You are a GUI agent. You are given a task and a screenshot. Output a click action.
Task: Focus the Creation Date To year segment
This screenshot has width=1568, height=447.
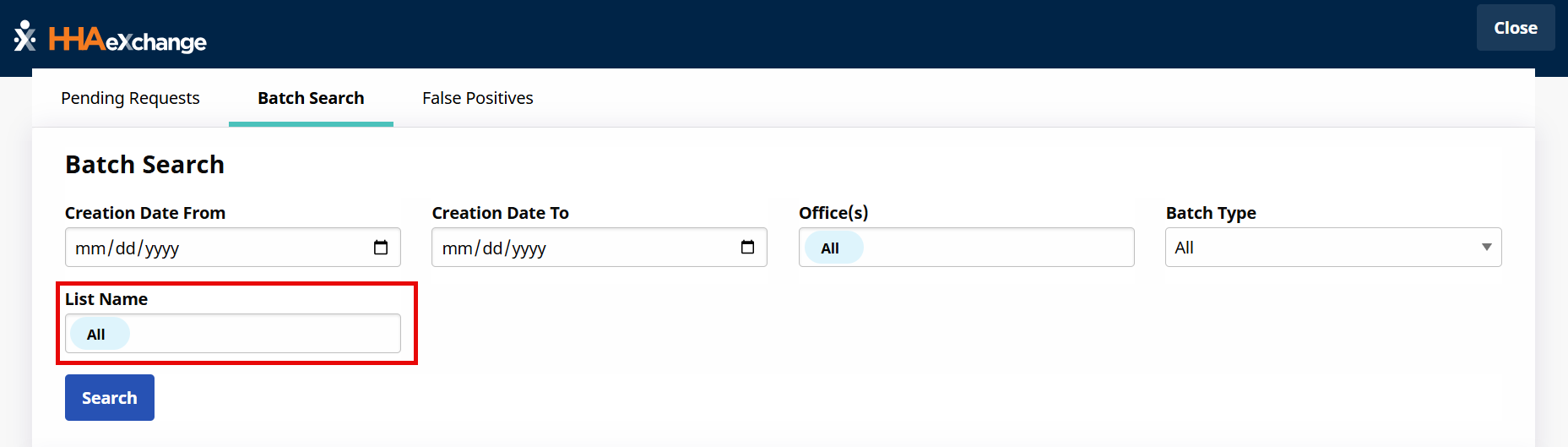pyautogui.click(x=529, y=248)
